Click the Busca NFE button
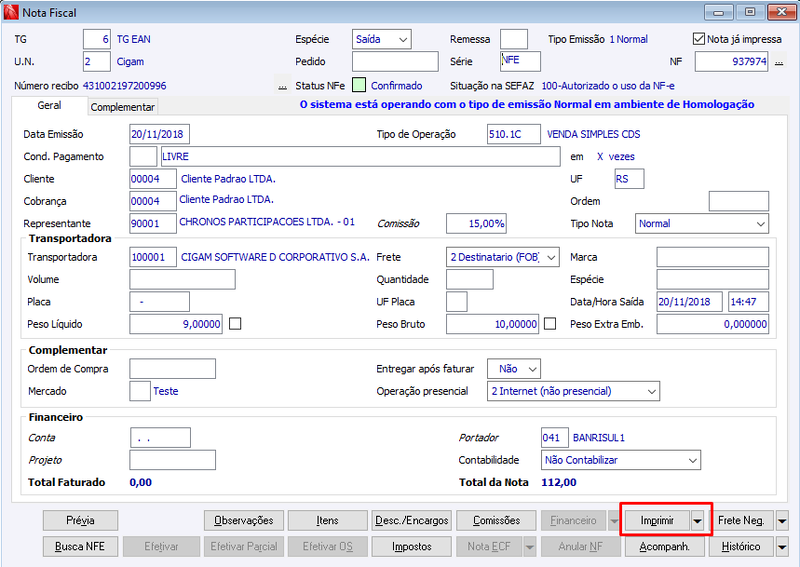Screen dimensions: 800x567 (80, 547)
